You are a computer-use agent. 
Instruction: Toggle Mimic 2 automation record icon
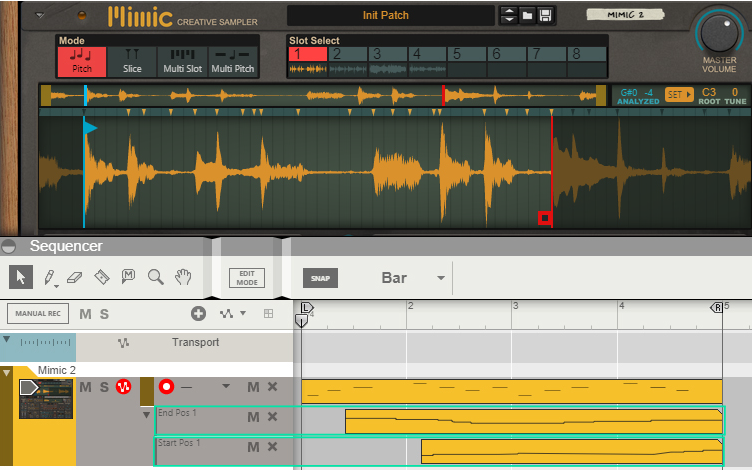pos(123,387)
